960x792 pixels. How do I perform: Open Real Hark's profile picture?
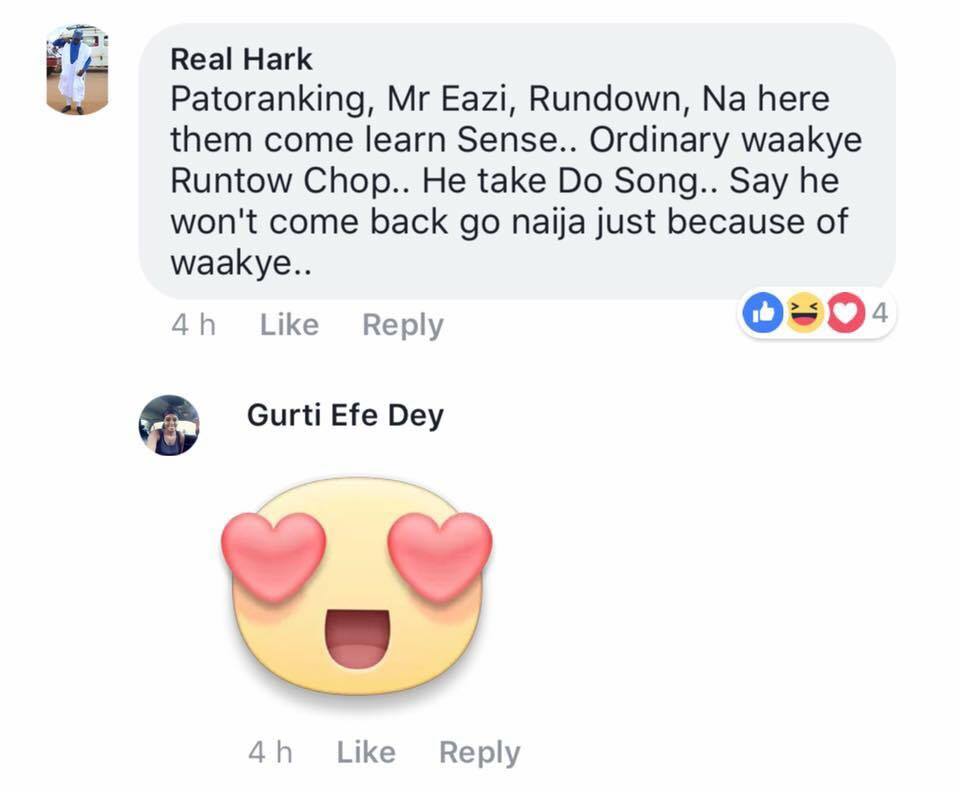77,69
